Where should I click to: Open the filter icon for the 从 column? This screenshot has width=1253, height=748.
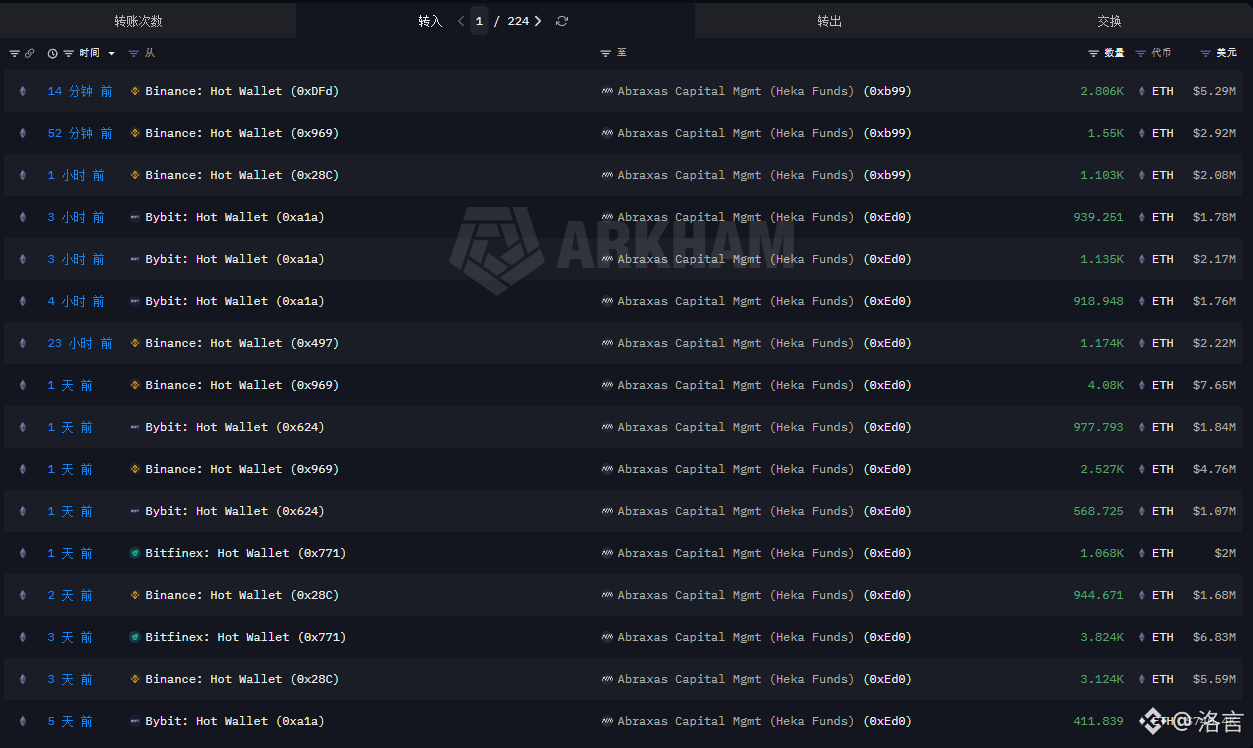136,53
